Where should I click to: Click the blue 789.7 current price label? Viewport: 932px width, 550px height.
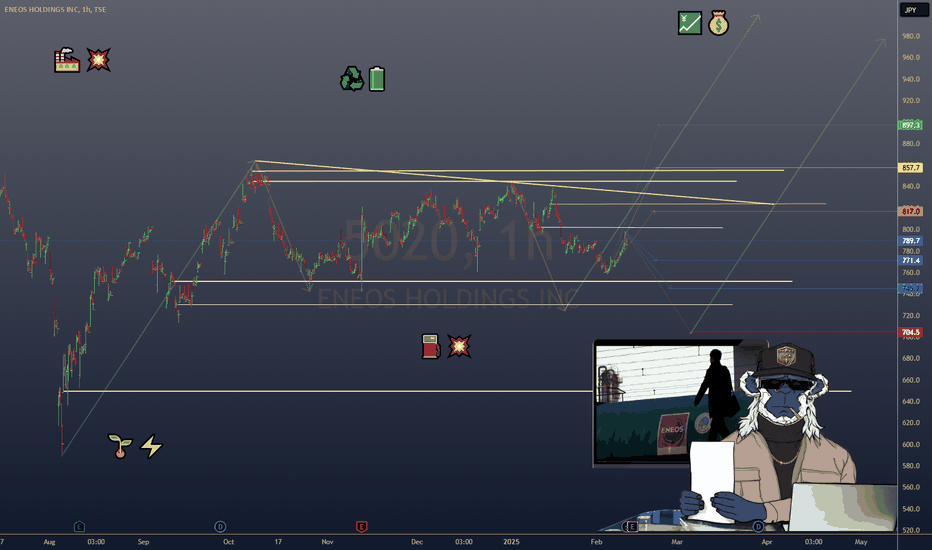coord(911,241)
